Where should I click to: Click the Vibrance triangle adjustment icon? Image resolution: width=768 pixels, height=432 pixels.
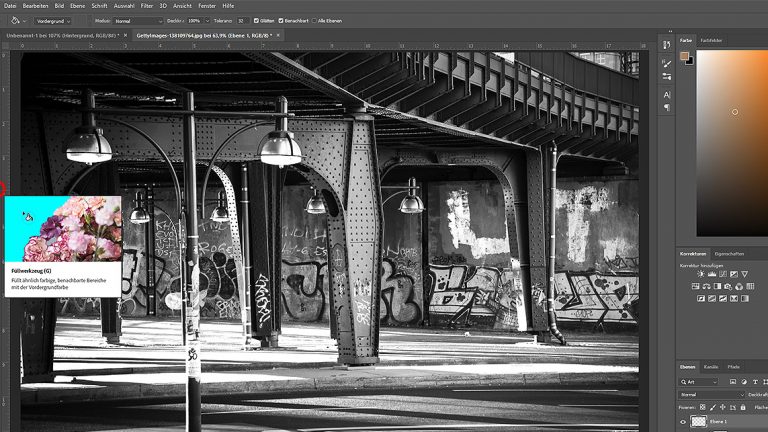tap(744, 273)
